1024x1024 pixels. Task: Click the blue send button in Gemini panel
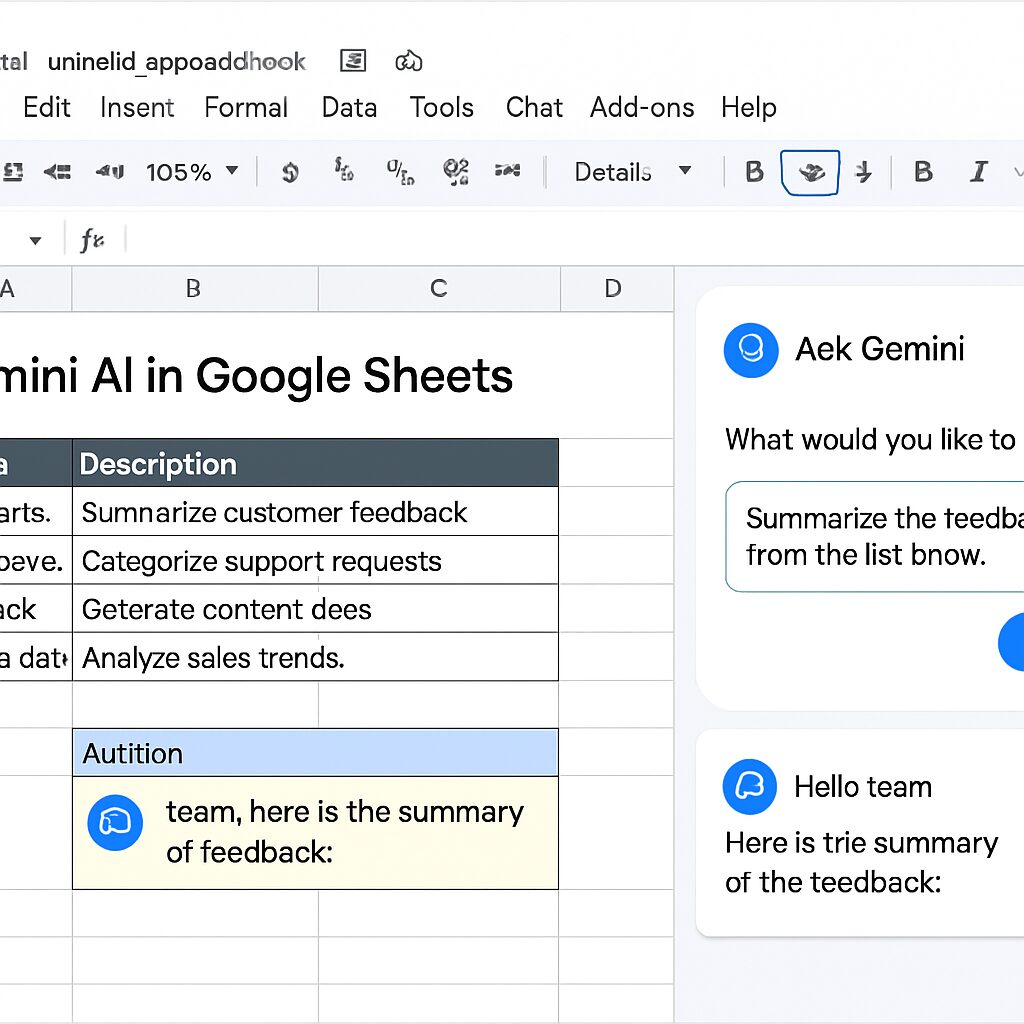pyautogui.click(x=1012, y=642)
